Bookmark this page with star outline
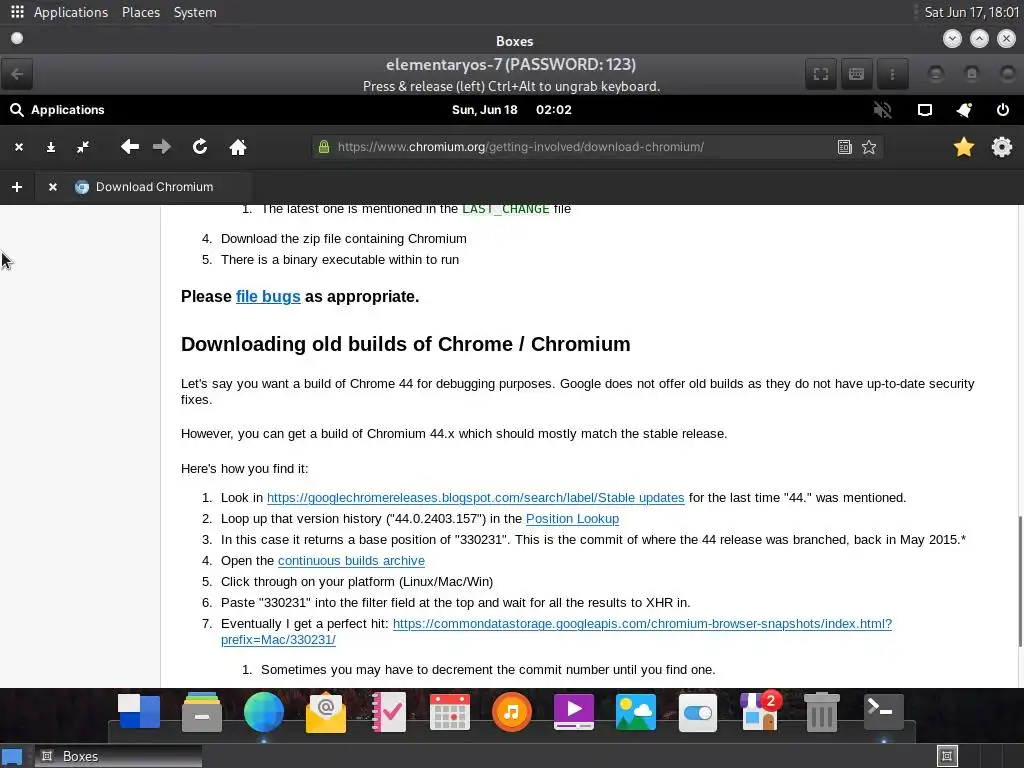 [869, 147]
